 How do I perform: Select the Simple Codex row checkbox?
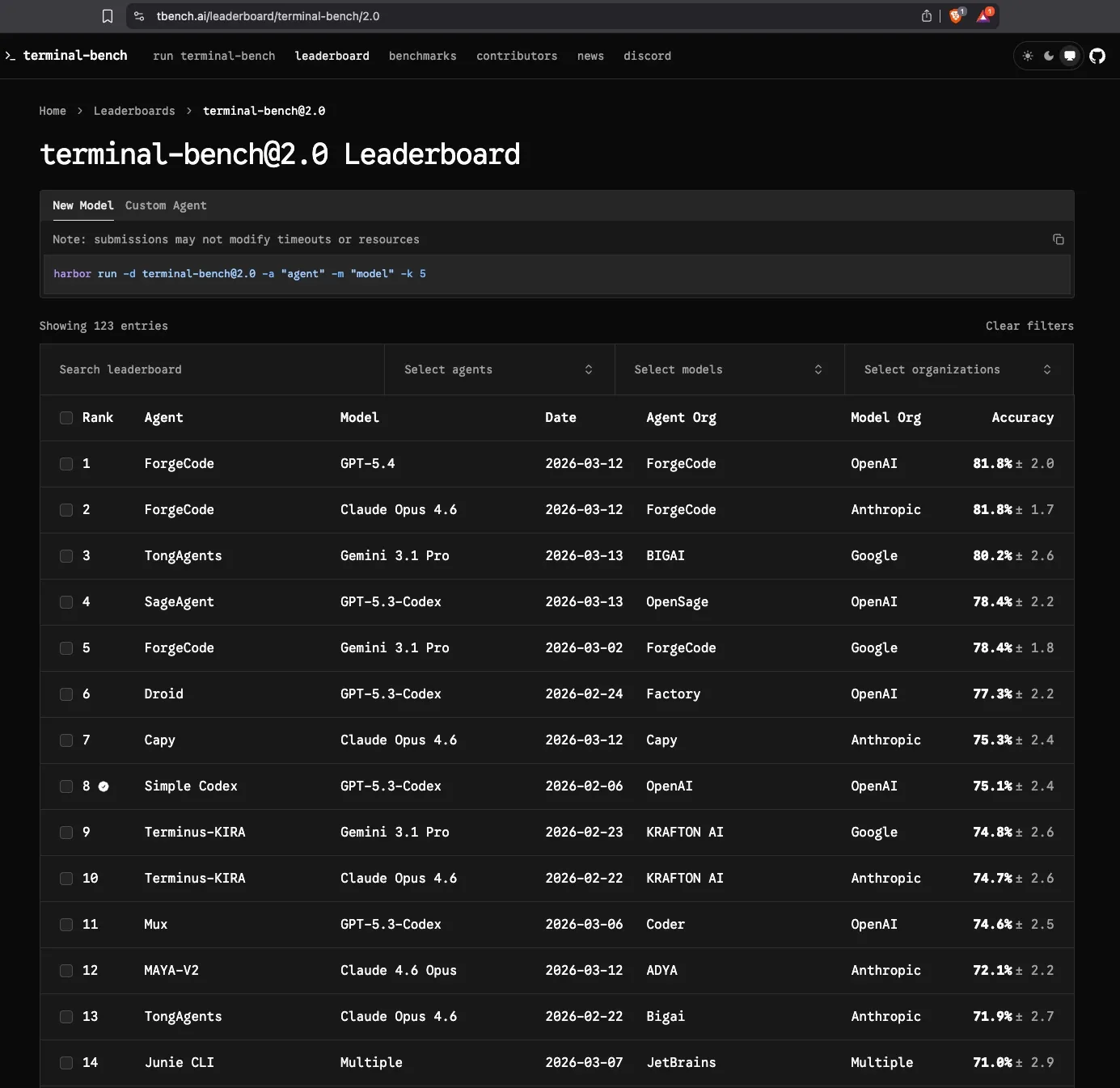tap(66, 786)
